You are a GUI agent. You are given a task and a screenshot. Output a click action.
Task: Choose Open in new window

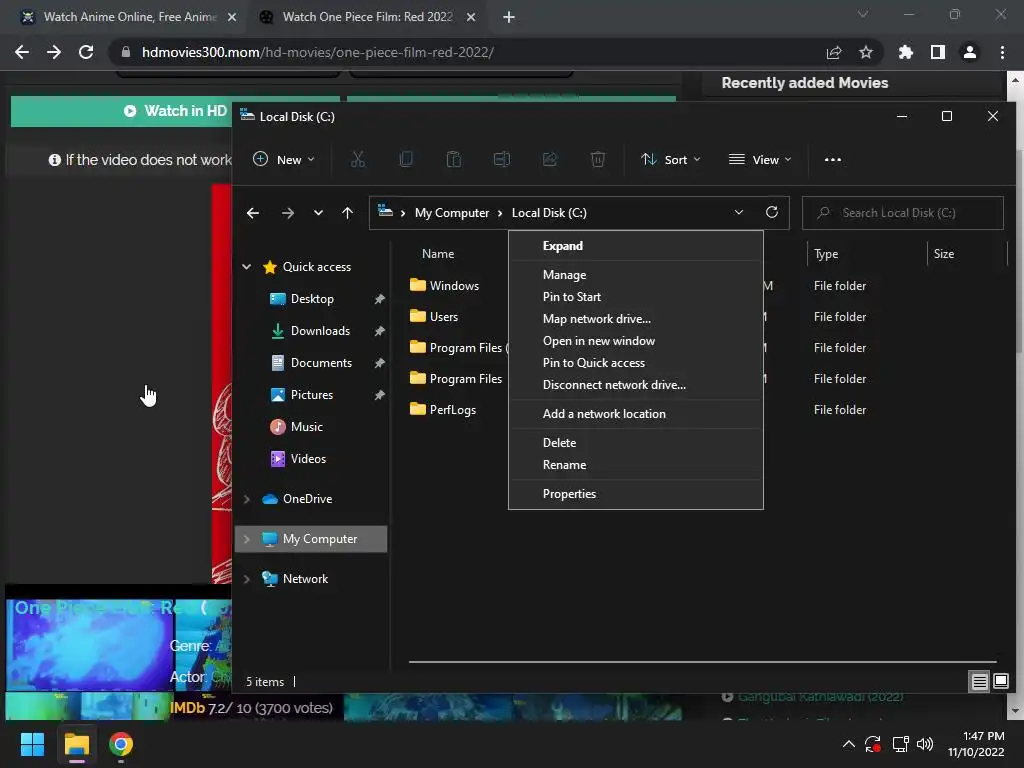click(635, 341)
